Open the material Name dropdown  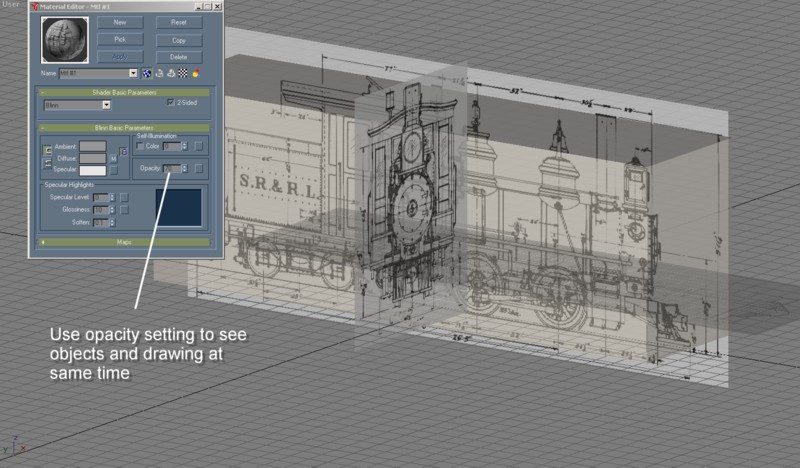pyautogui.click(x=133, y=73)
